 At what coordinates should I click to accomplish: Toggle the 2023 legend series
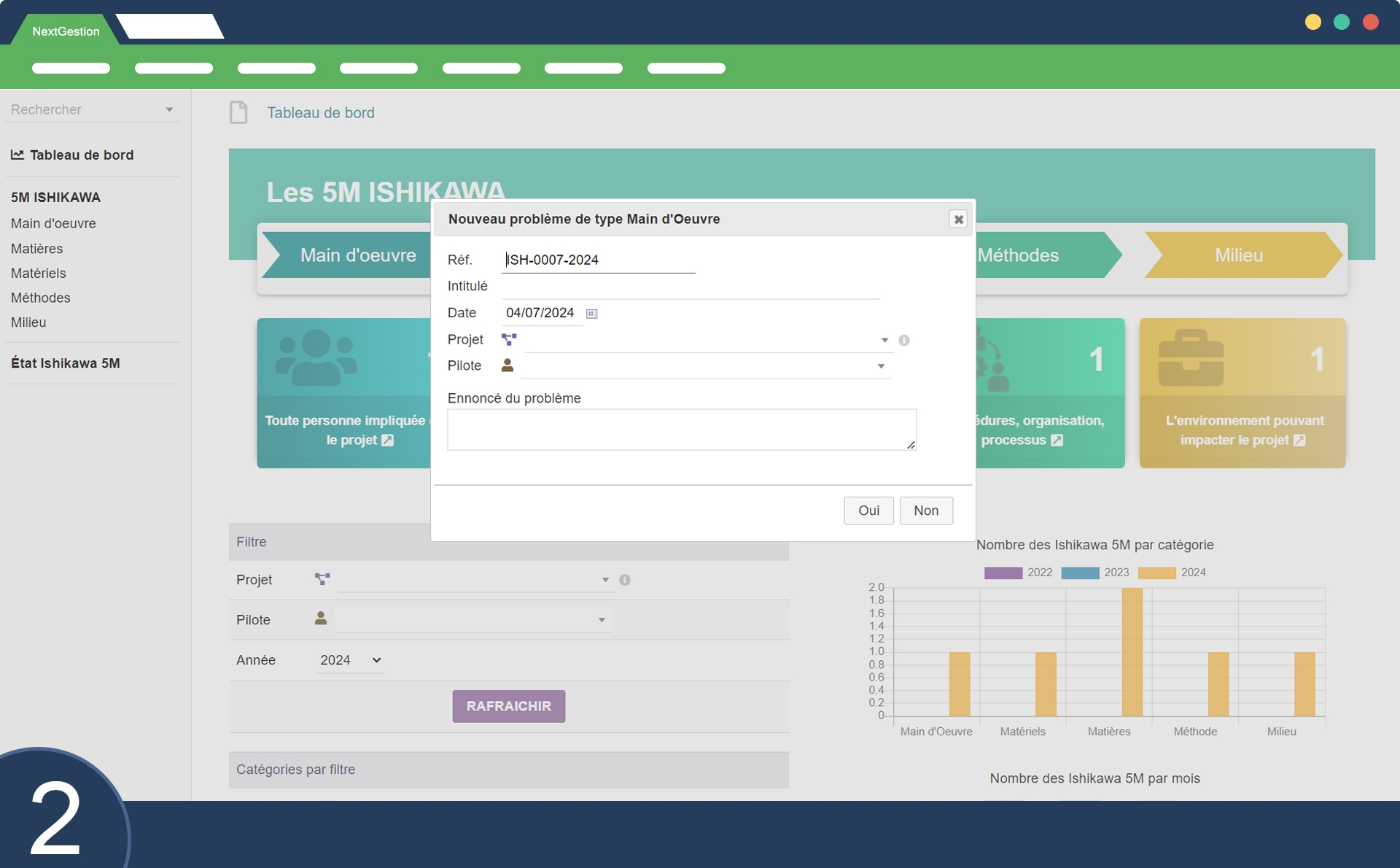pos(1080,573)
